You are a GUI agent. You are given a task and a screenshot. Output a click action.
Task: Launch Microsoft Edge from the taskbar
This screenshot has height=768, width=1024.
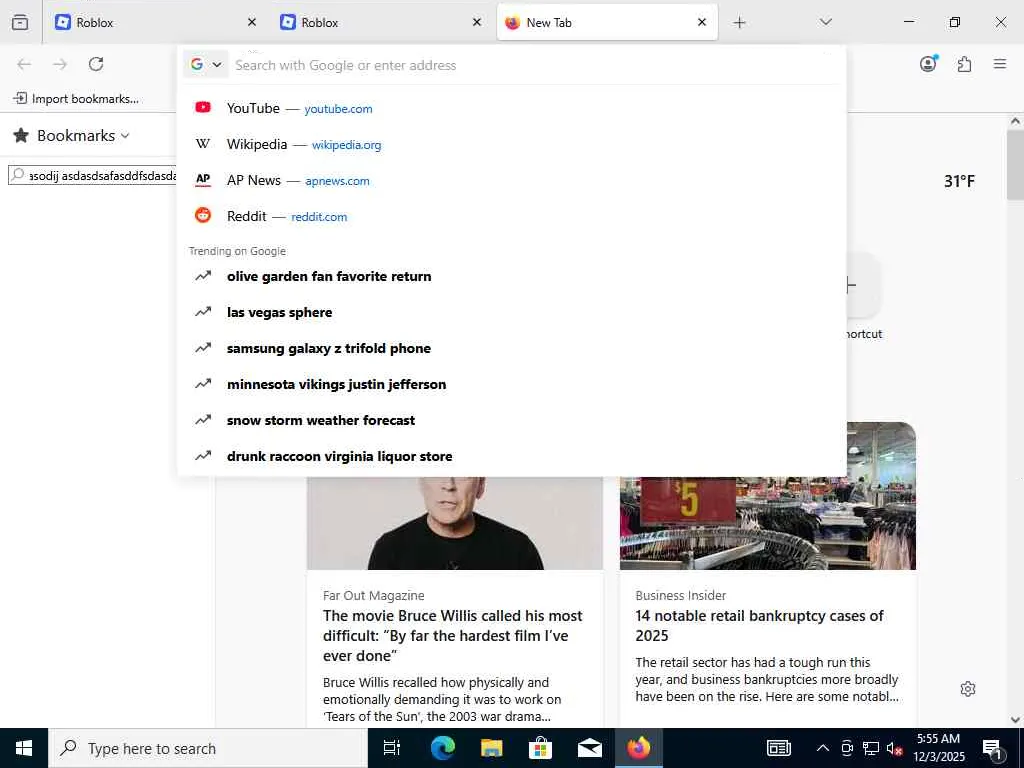coord(442,748)
